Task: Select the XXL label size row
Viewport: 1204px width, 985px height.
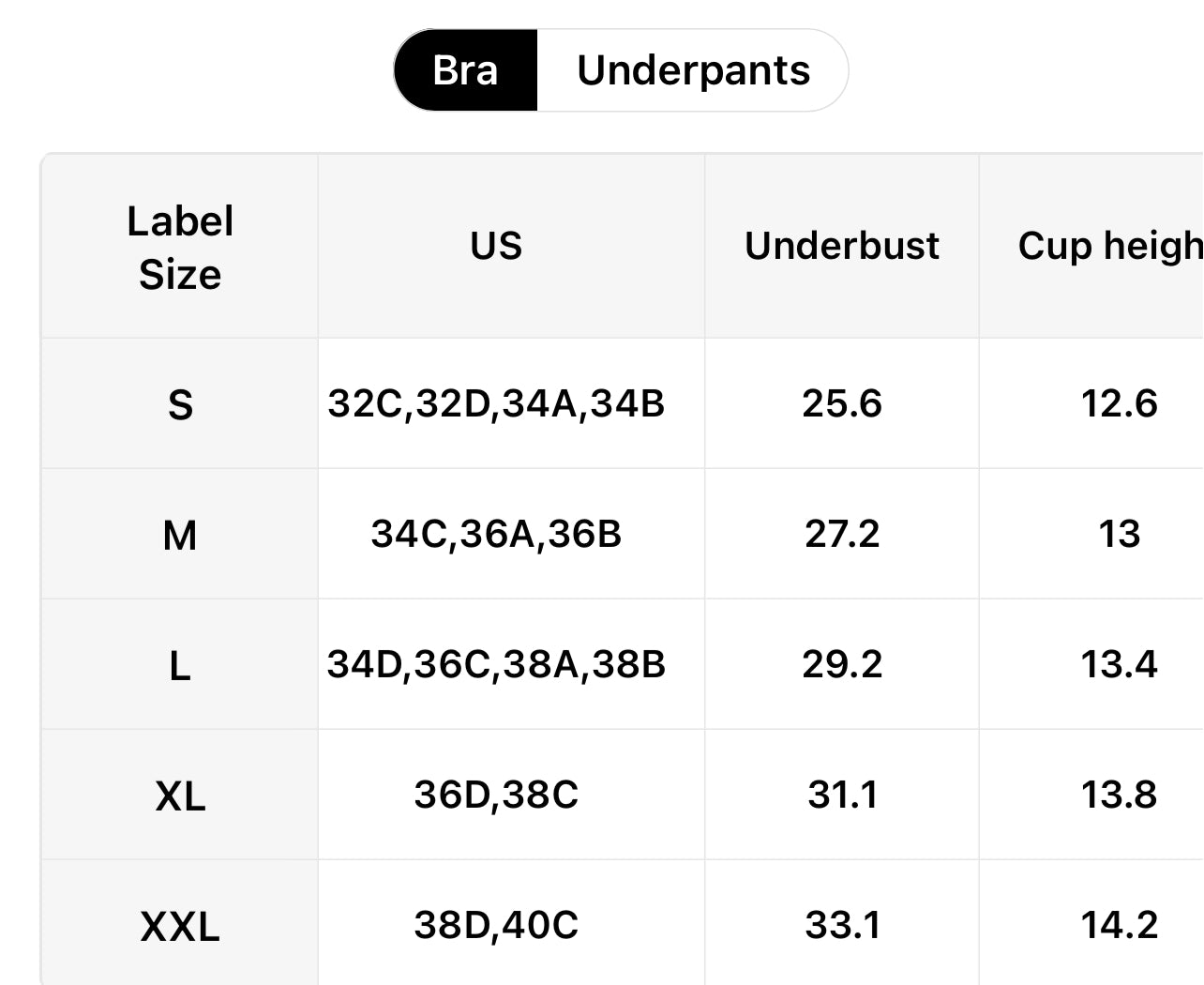Action: pos(180,927)
